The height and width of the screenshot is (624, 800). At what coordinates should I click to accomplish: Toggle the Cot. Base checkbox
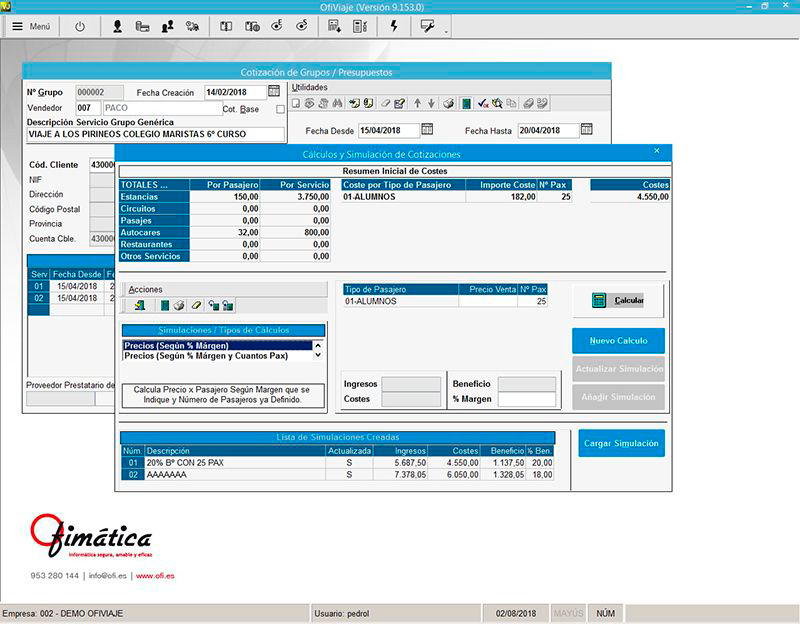click(x=280, y=109)
